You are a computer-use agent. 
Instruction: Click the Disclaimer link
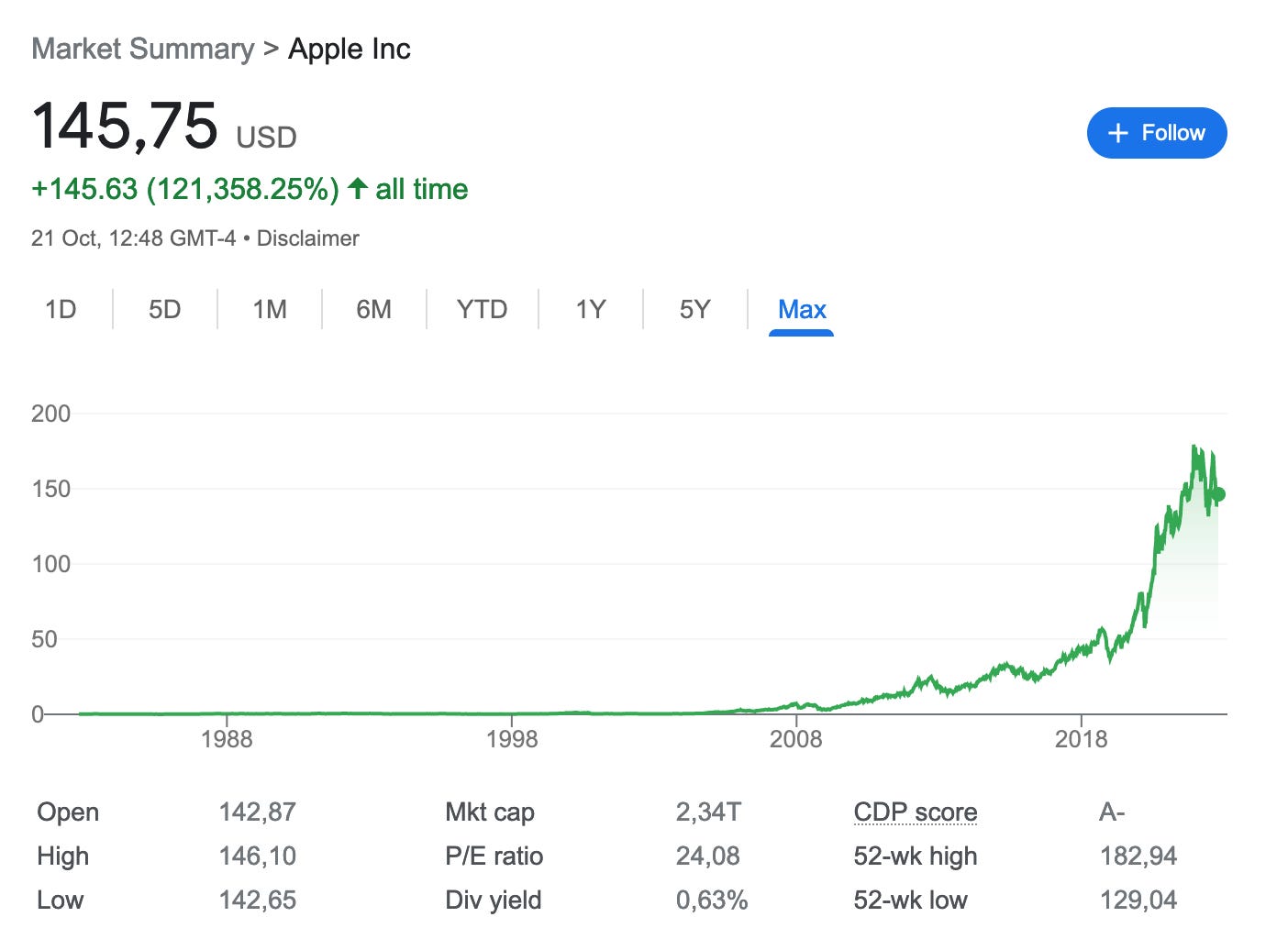308,238
